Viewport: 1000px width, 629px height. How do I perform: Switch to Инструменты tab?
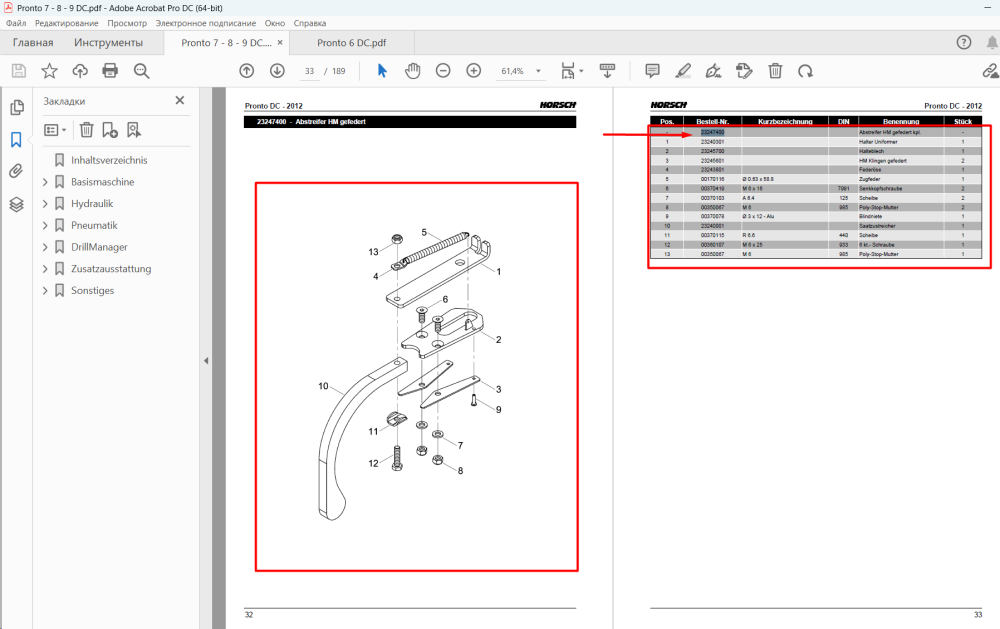pyautogui.click(x=108, y=43)
